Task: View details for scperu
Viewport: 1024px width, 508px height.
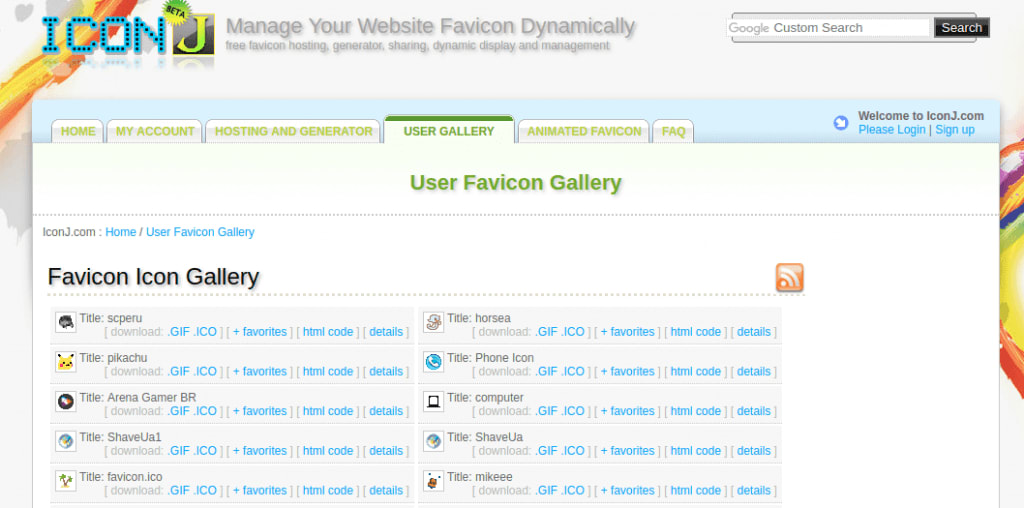Action: (386, 332)
